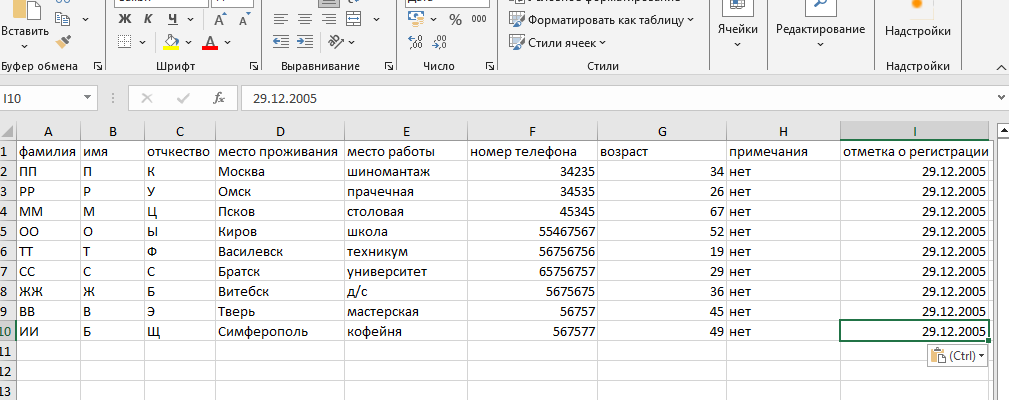Click the Insert Function fx icon
Viewport: 1009px width, 400px height.
219,98
